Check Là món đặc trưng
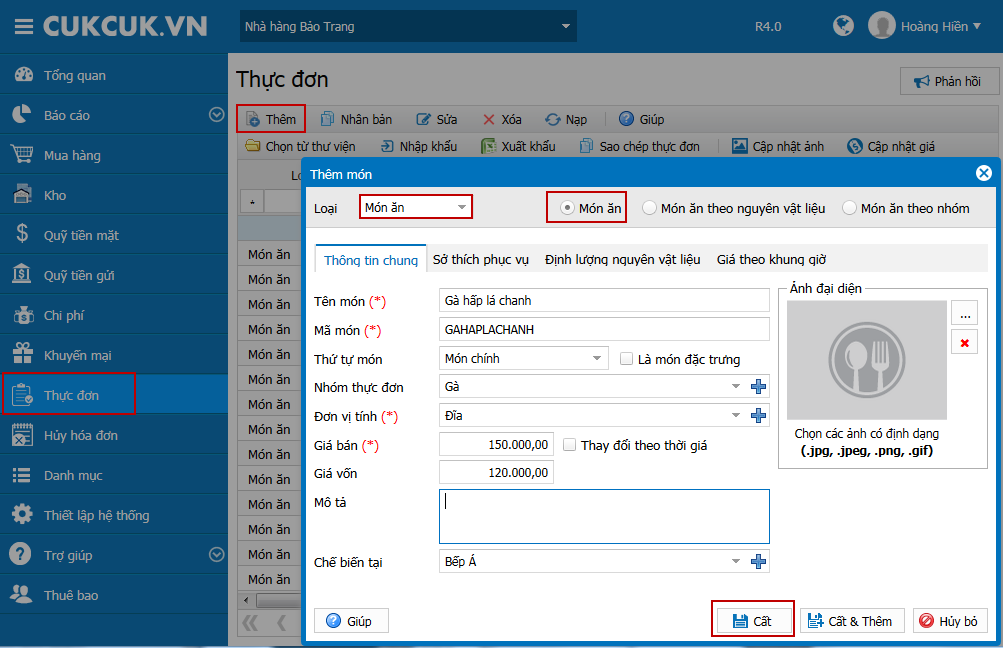 point(626,359)
